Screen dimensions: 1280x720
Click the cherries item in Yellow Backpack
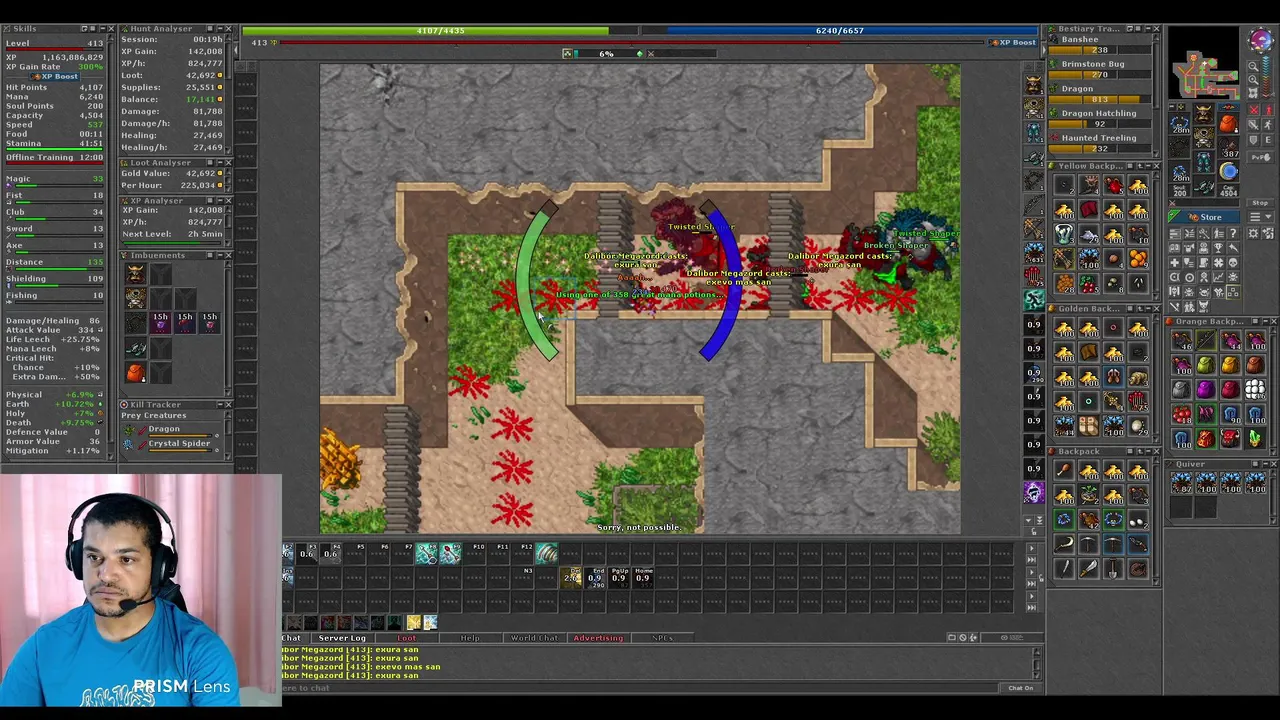click(x=1089, y=282)
